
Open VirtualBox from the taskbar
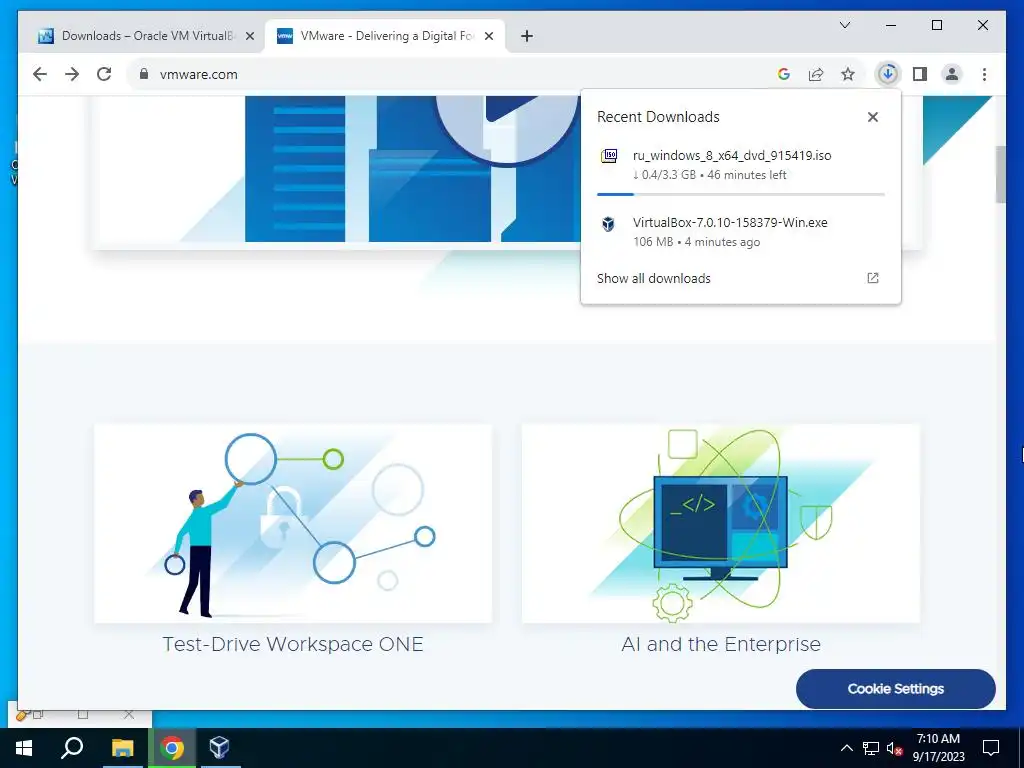pos(219,748)
